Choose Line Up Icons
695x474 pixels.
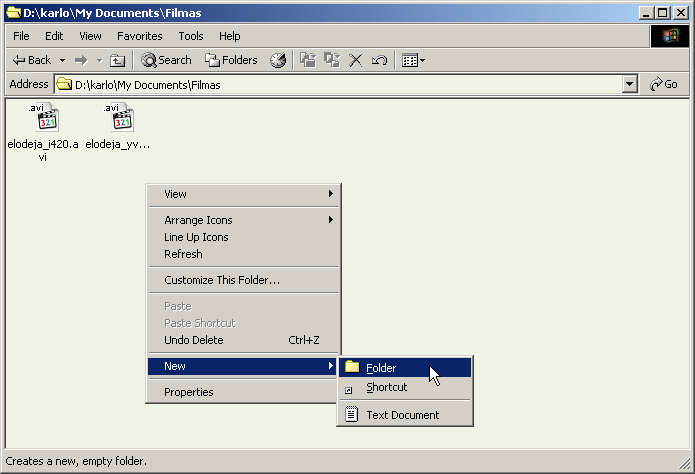tap(243, 237)
